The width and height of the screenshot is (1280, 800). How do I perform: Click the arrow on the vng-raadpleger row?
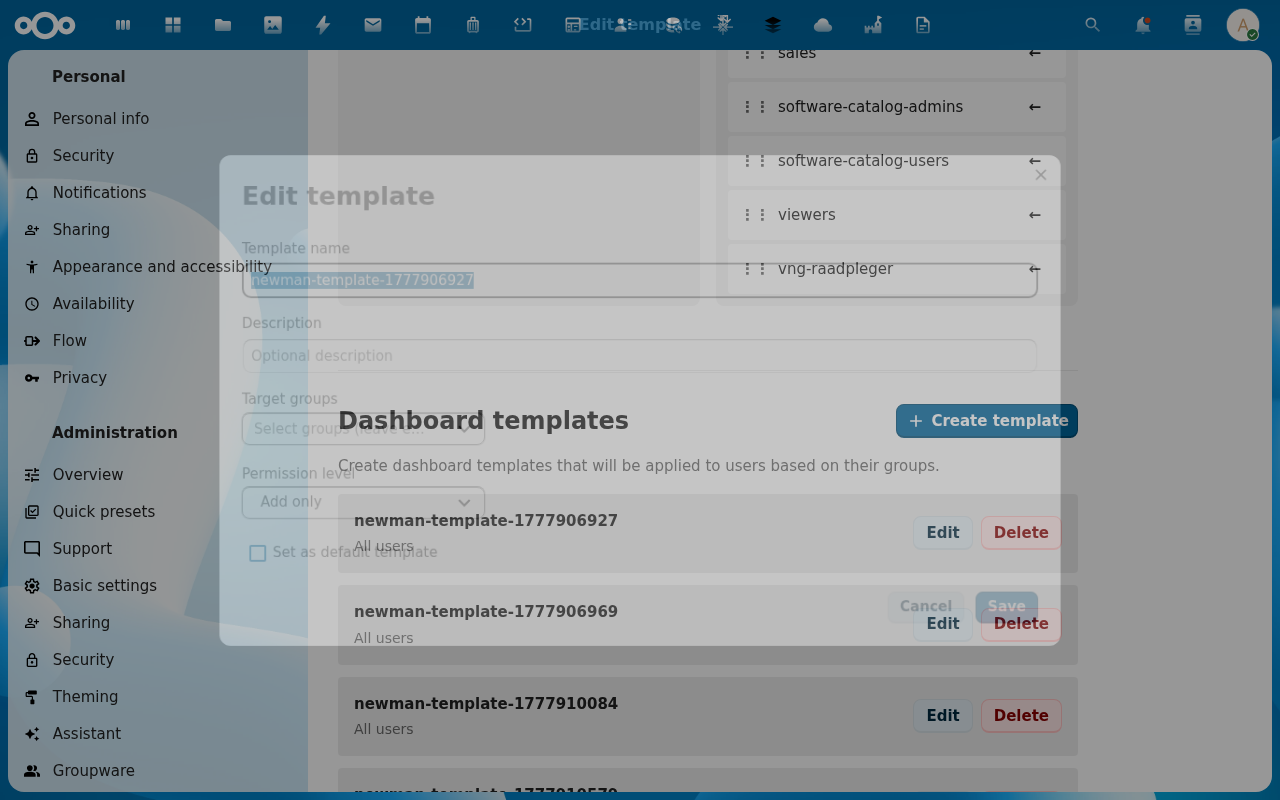pos(1035,269)
